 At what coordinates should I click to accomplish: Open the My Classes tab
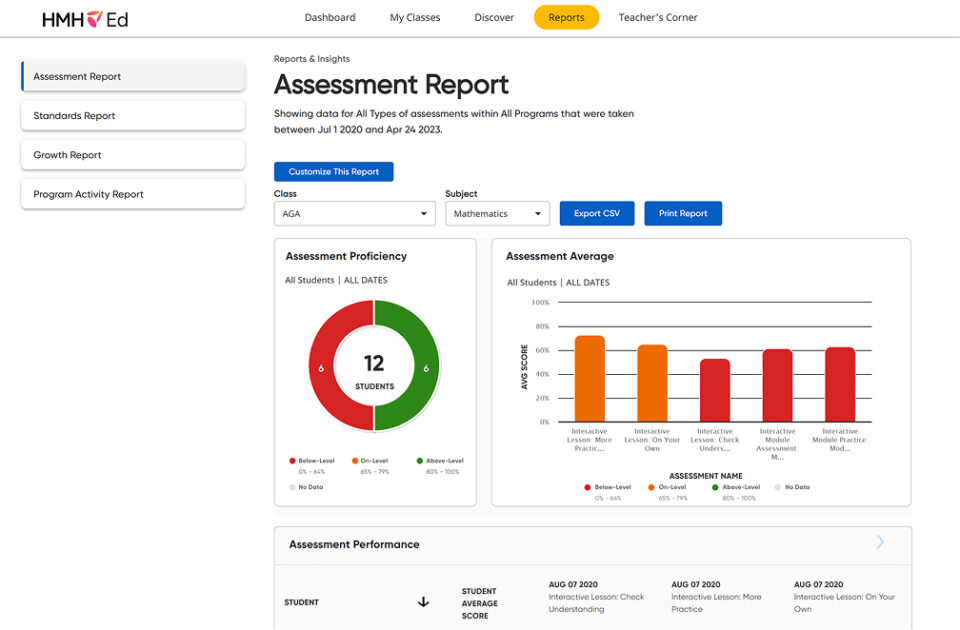(415, 18)
